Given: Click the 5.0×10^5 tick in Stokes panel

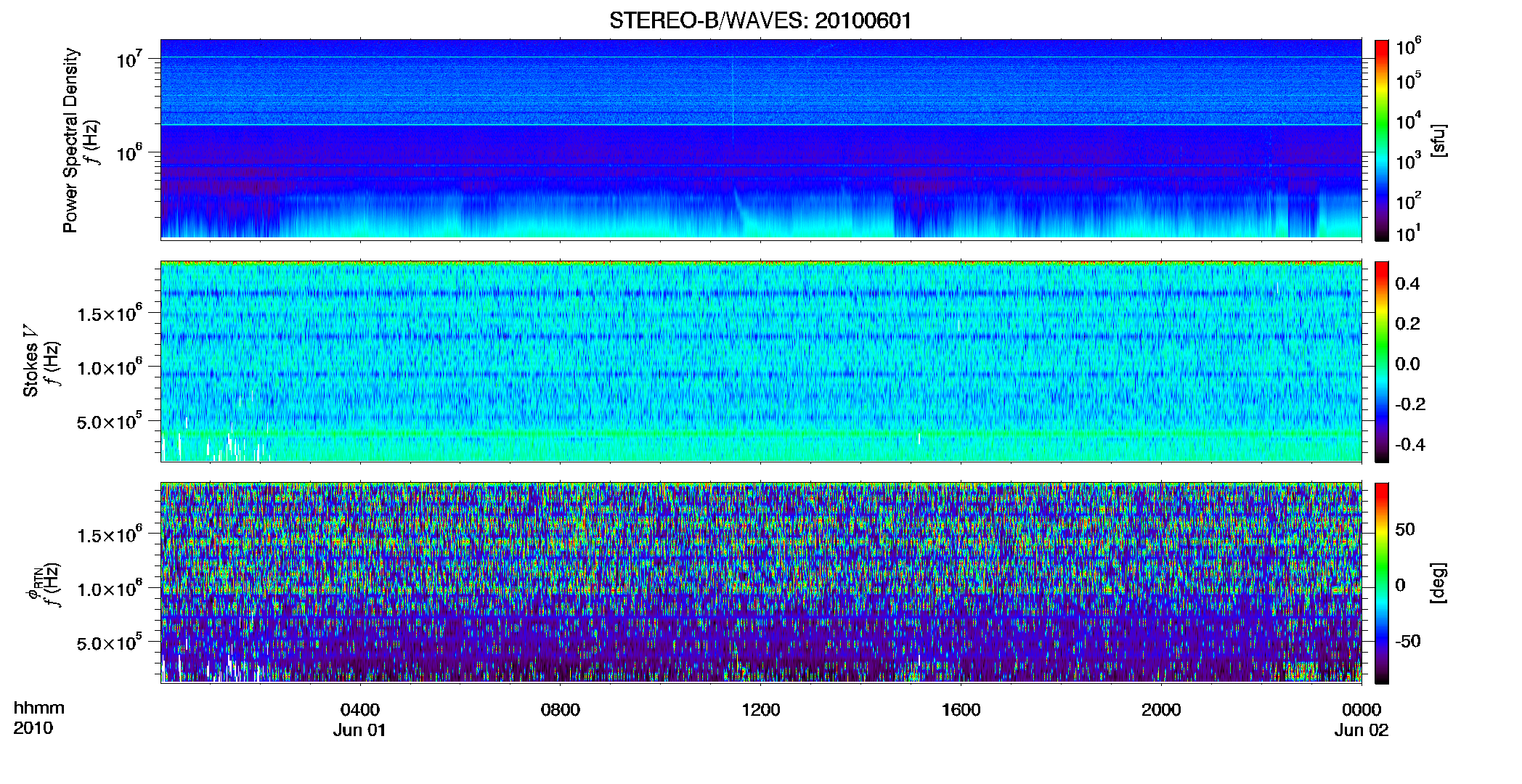Looking at the screenshot, I should (110, 421).
